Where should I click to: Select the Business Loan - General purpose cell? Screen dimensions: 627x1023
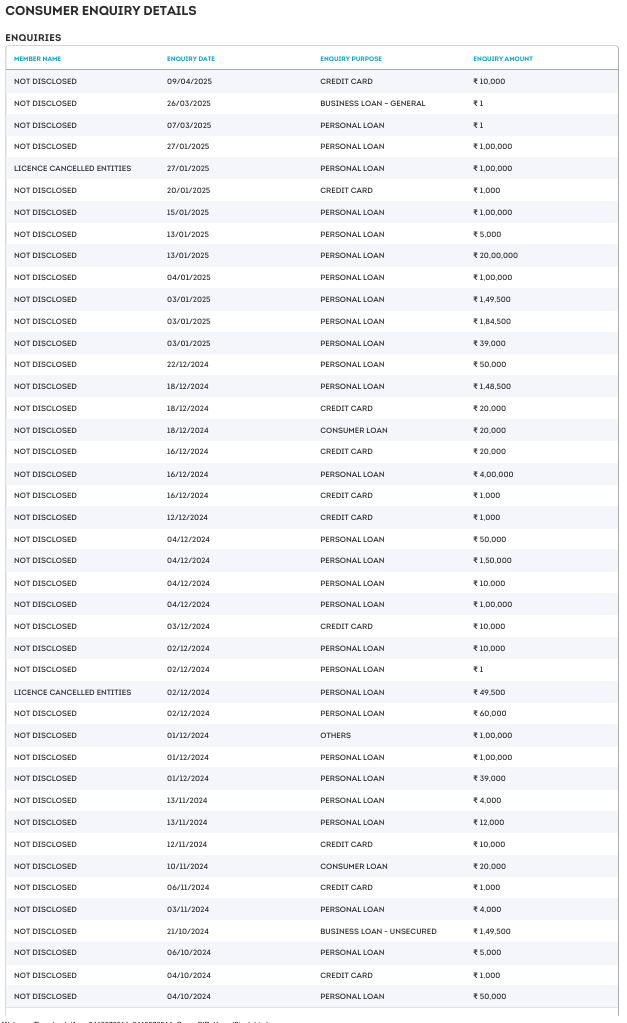(372, 103)
